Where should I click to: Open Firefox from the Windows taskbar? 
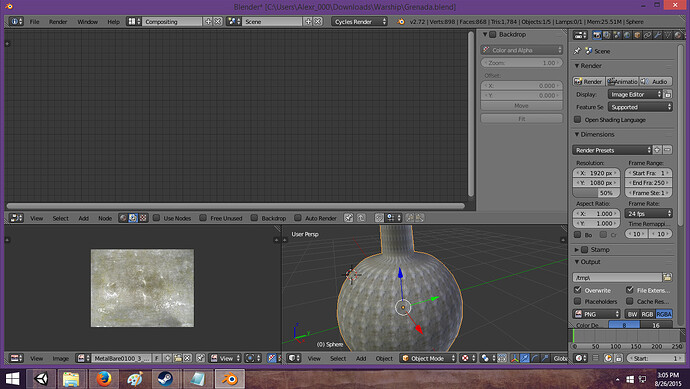pos(104,378)
